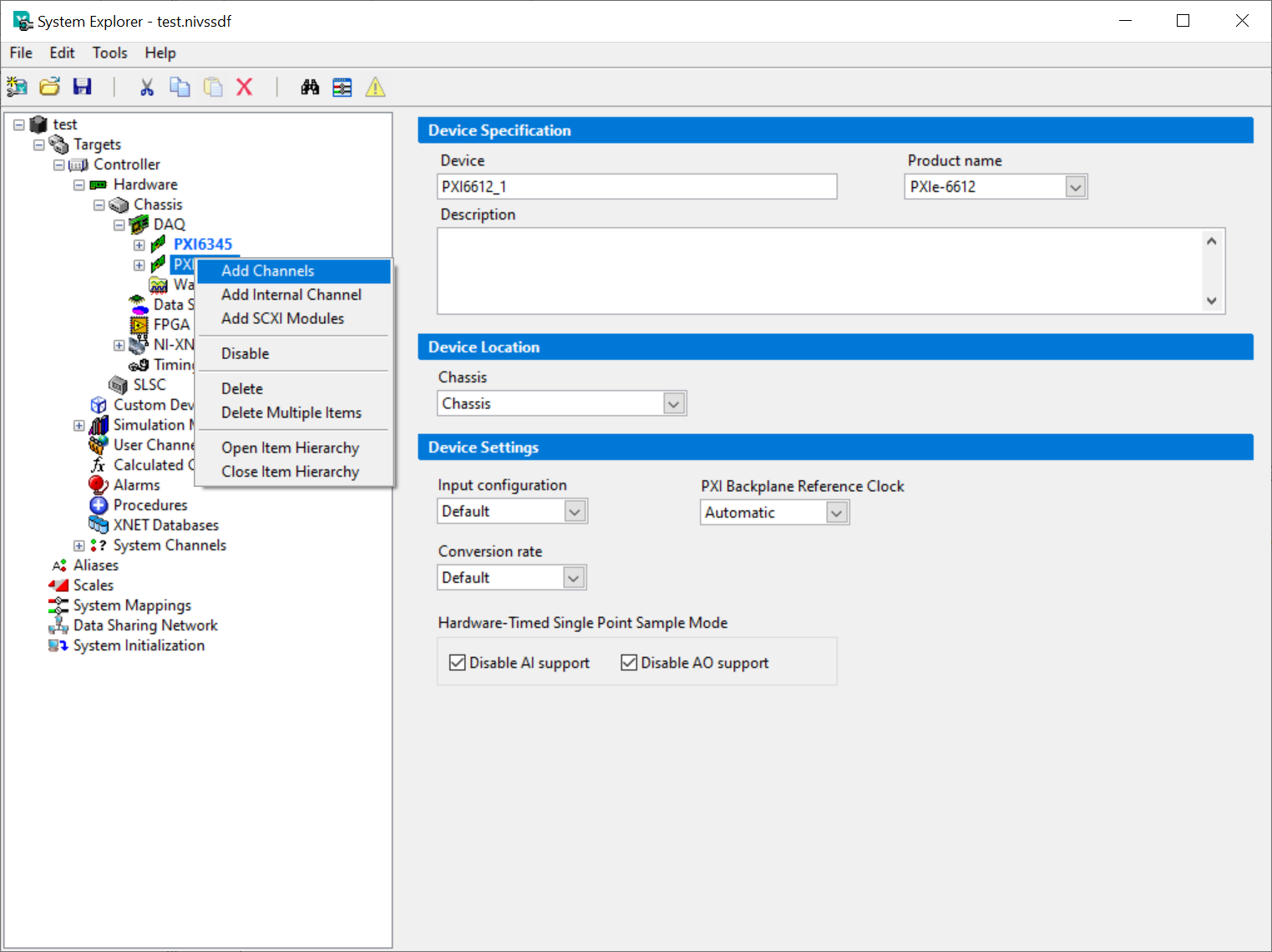This screenshot has height=952, width=1272.
Task: Open the Conversion rate dropdown
Action: (x=574, y=578)
